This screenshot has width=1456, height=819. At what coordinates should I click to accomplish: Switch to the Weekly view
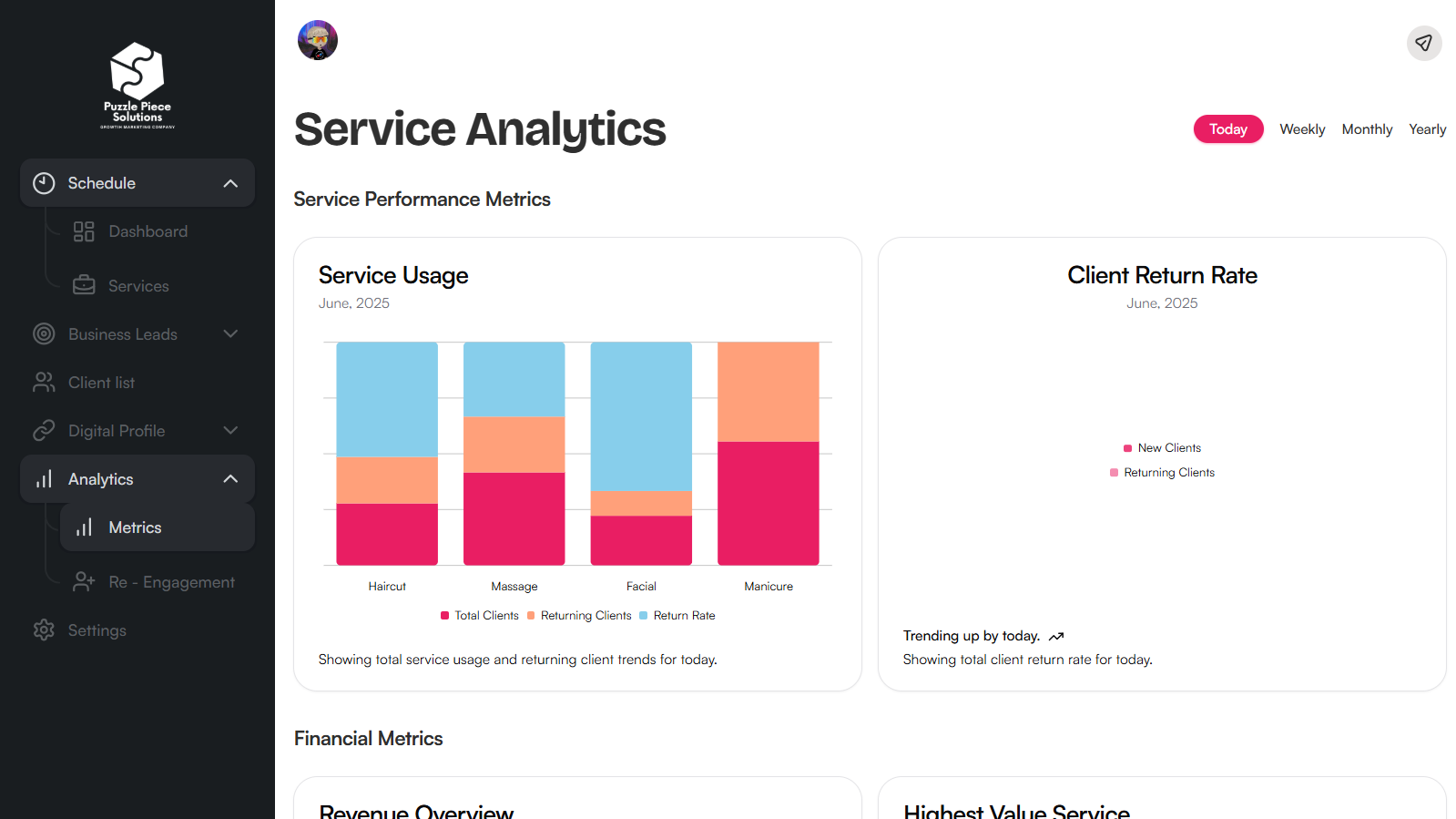pos(1301,128)
